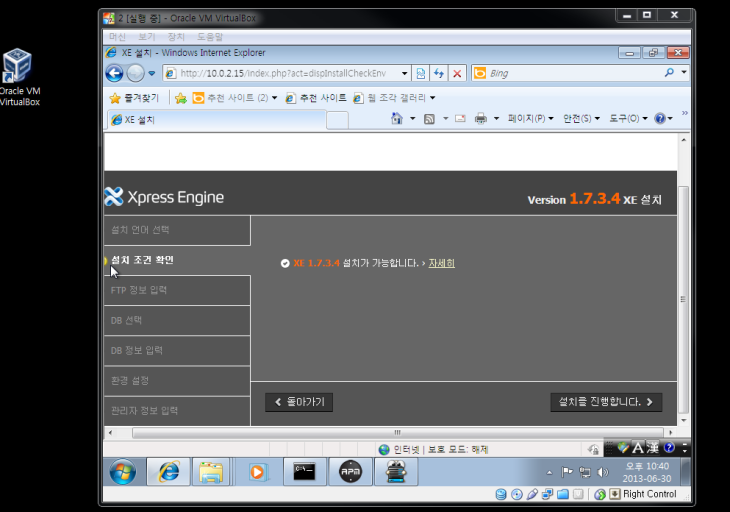Open Windows Explorer folder taskbar icon
The height and width of the screenshot is (512, 730).
click(x=211, y=472)
